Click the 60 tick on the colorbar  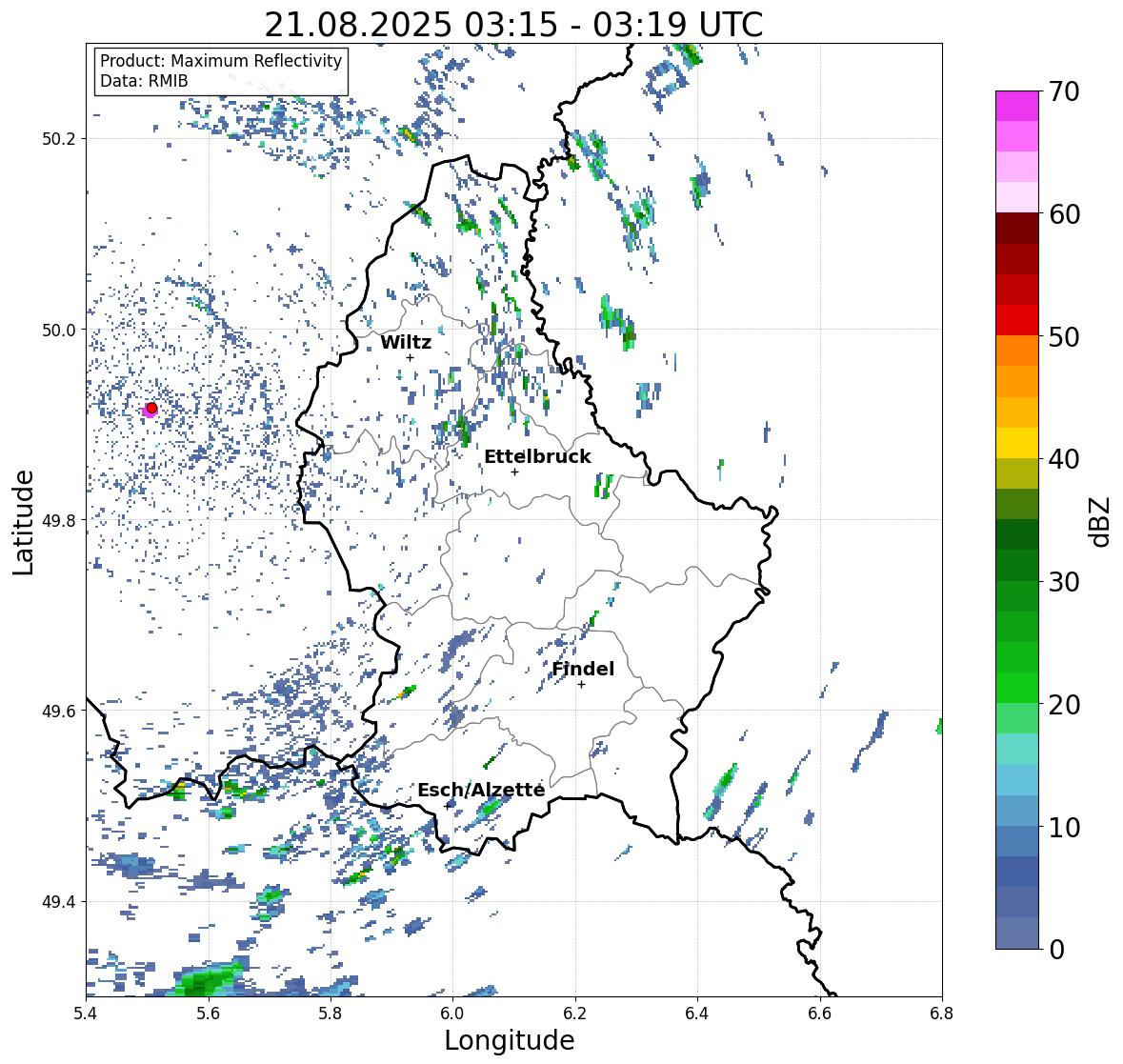coord(1064,214)
